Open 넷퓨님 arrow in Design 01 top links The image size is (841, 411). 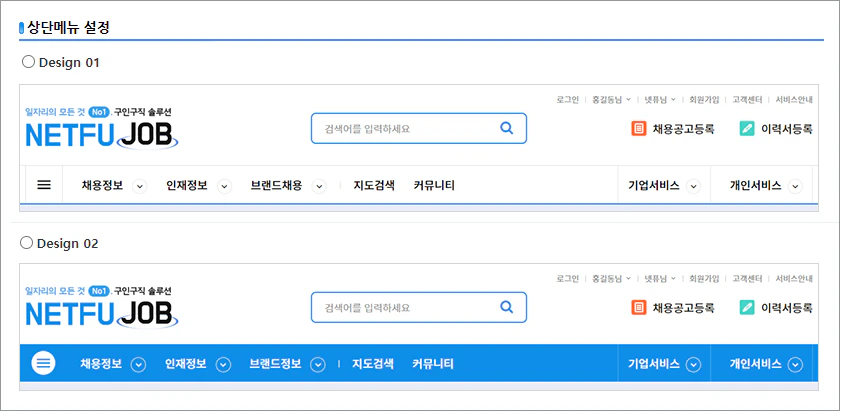673,100
